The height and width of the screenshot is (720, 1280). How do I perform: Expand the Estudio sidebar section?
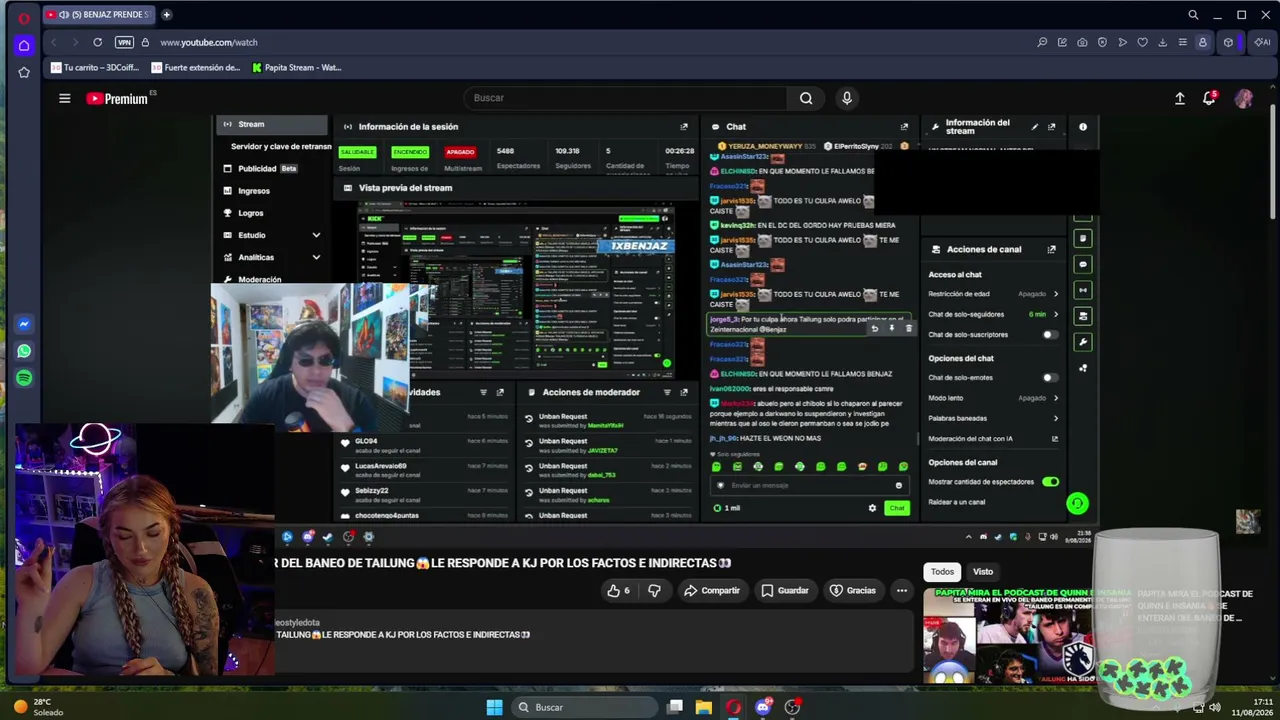coord(316,235)
